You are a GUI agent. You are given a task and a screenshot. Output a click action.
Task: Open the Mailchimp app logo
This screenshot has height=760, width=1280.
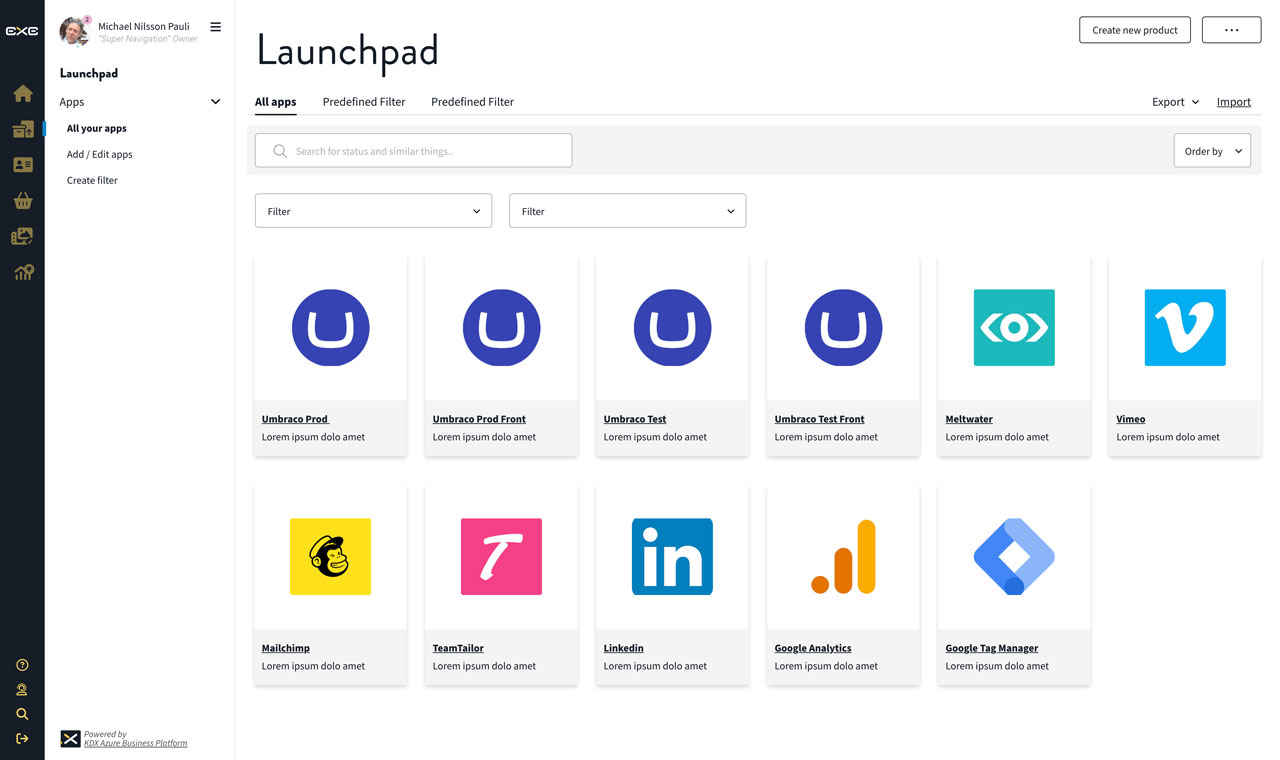click(331, 556)
